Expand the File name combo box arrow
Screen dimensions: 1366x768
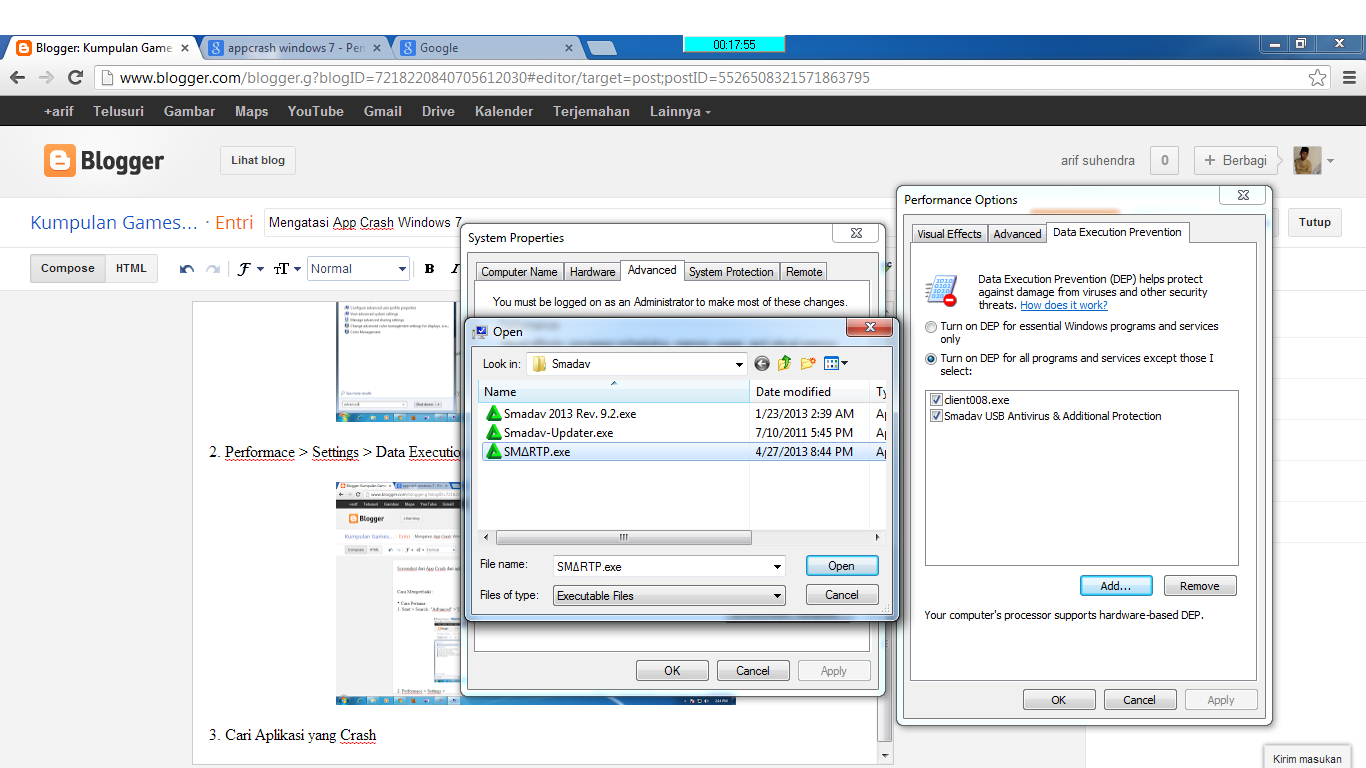777,567
